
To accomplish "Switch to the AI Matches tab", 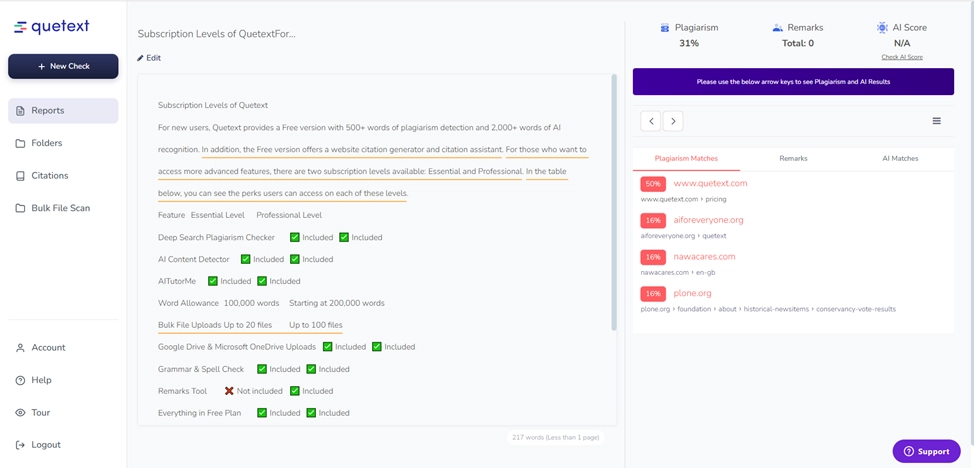I will tap(900, 158).
